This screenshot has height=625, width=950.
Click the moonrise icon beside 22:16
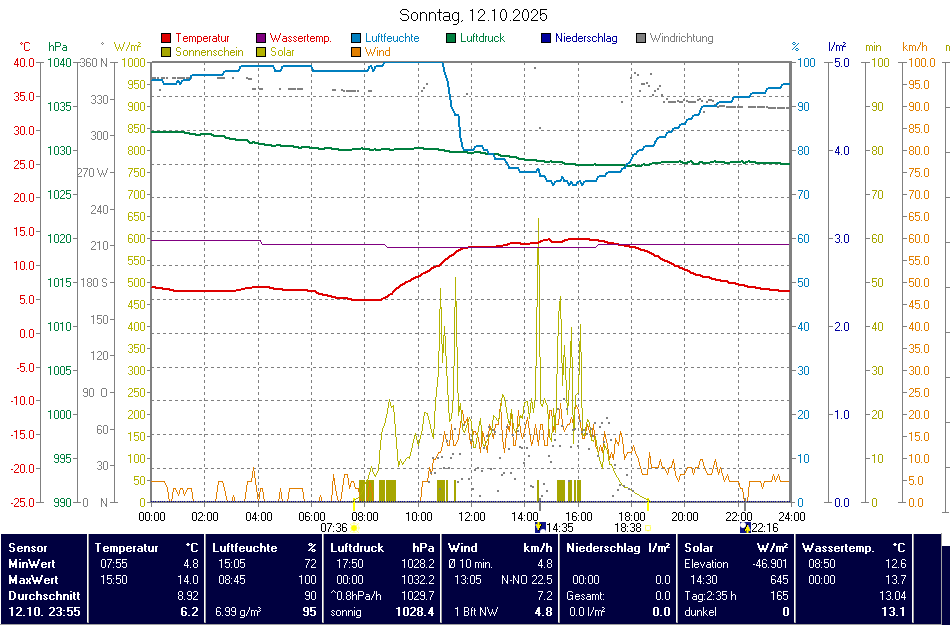pos(745,527)
